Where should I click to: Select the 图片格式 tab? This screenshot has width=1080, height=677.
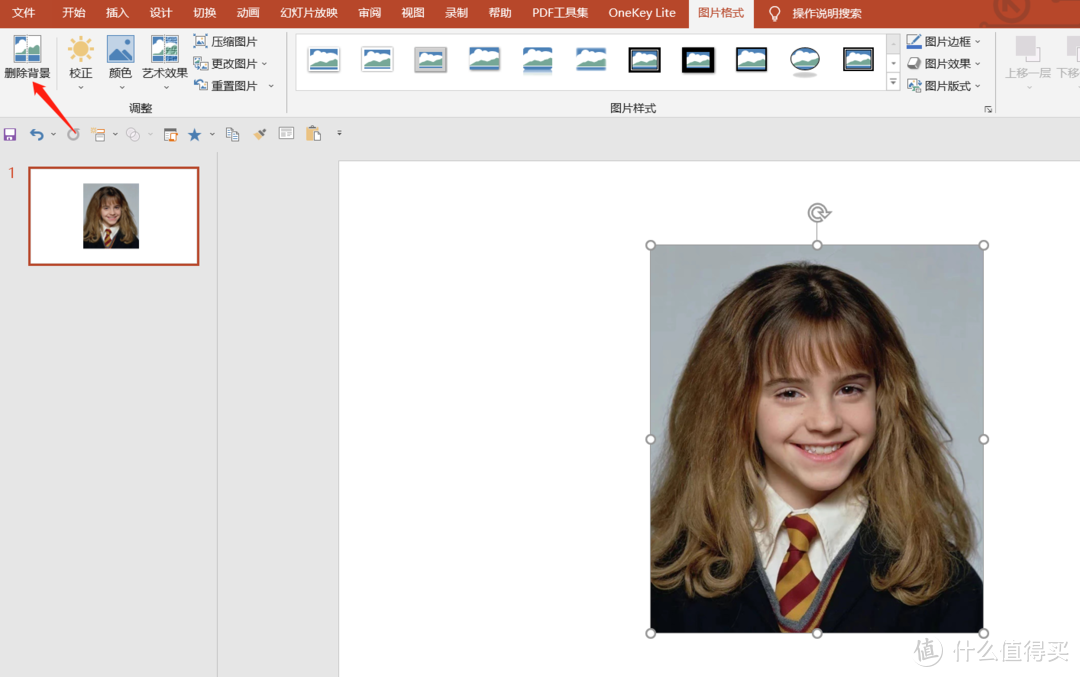click(x=720, y=13)
